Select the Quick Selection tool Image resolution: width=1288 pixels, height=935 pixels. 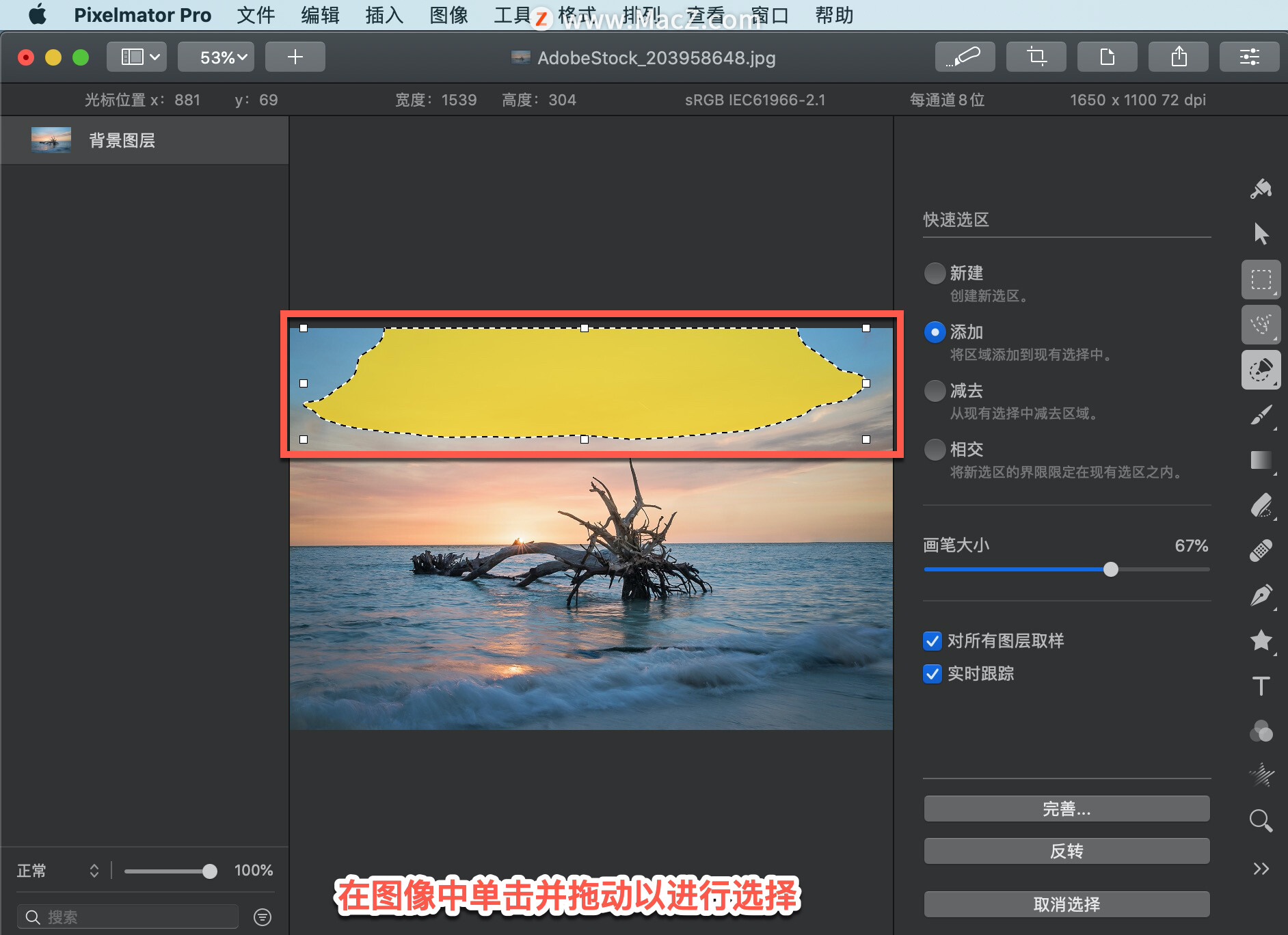click(x=1262, y=370)
